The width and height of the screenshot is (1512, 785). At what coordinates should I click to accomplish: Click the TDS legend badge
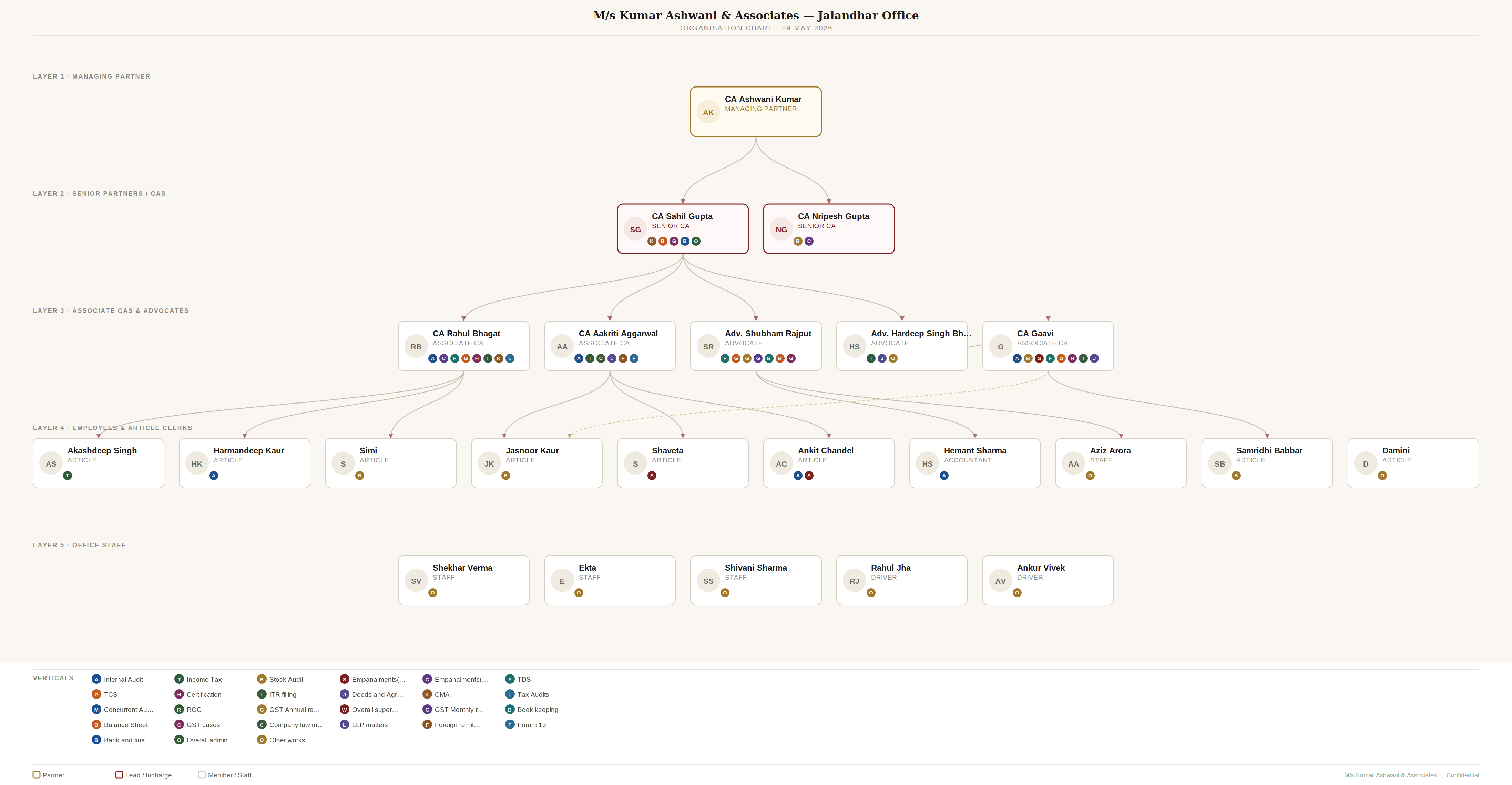coord(510,679)
